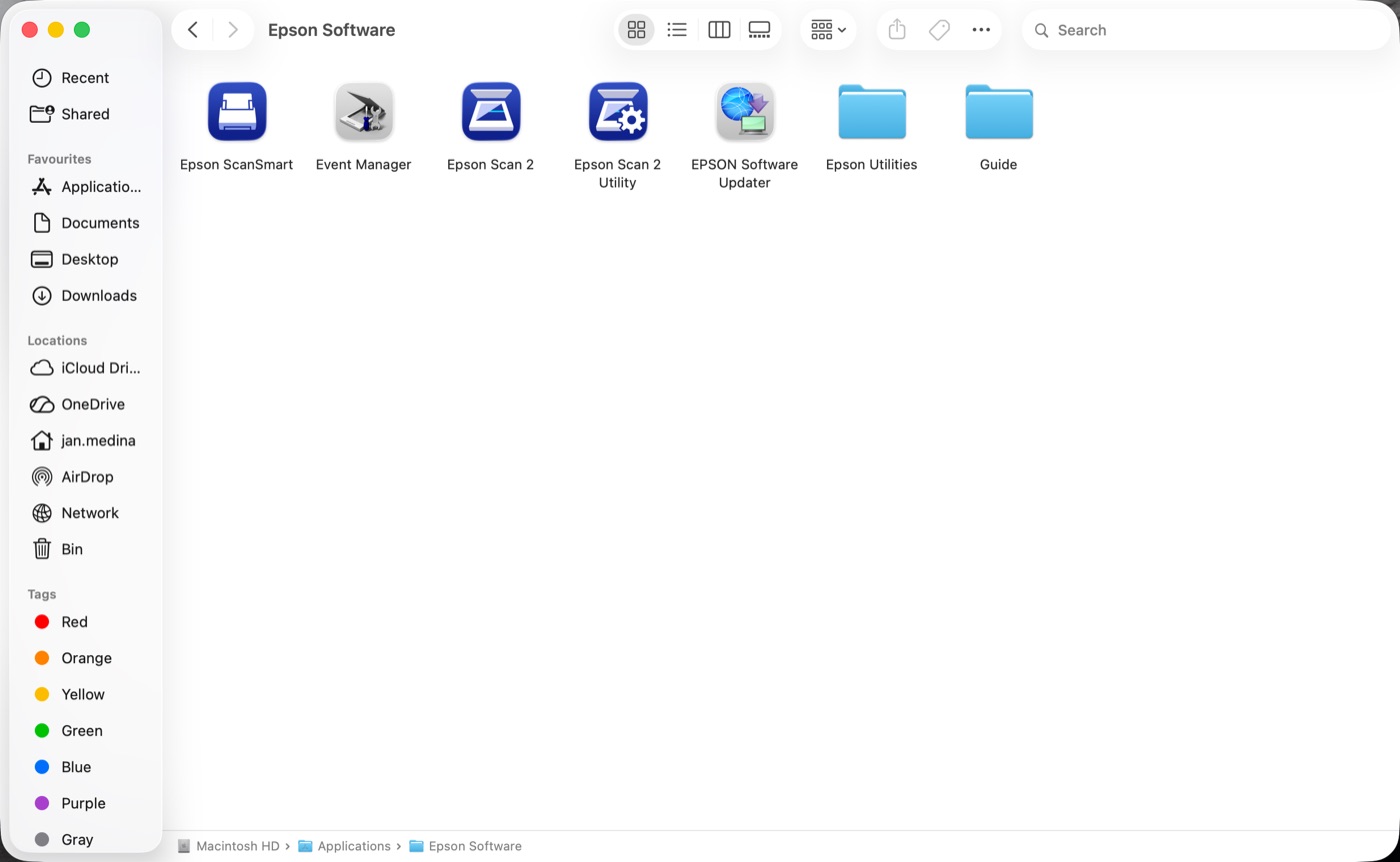Screen dimensions: 1400x862
Task: Switch to column view
Action: tap(719, 30)
